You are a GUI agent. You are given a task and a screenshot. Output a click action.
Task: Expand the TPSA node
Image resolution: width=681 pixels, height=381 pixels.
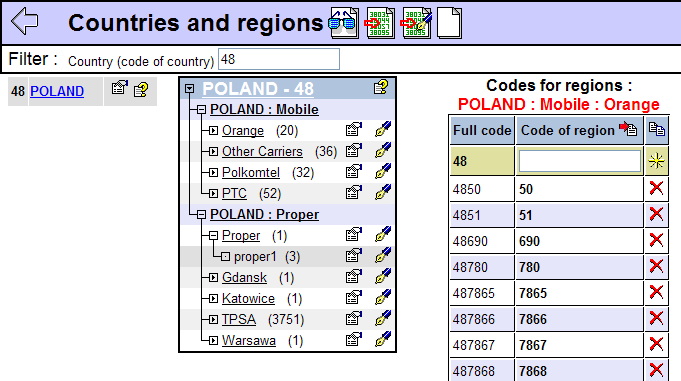[x=213, y=319]
